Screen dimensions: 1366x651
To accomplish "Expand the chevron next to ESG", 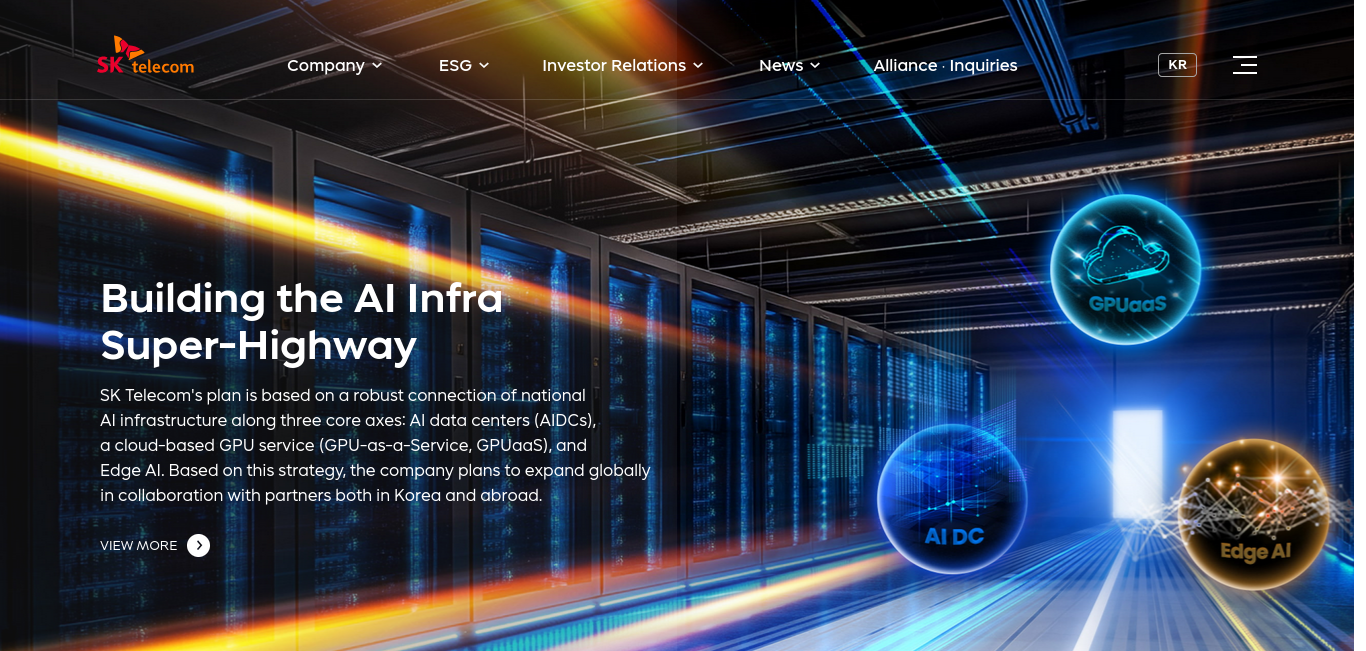I will click(484, 65).
